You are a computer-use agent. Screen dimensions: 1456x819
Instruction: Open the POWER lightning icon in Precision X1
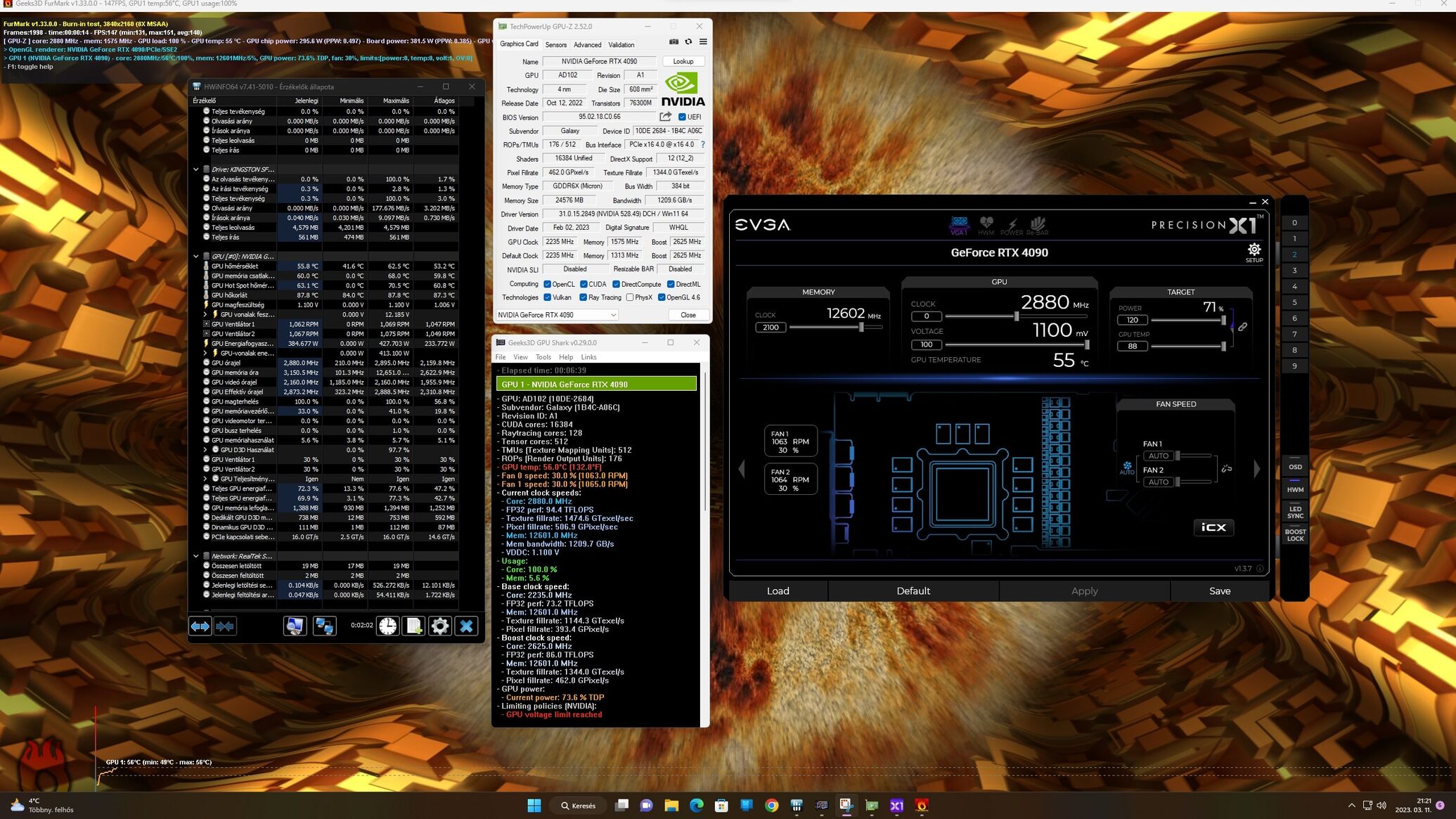(1012, 225)
